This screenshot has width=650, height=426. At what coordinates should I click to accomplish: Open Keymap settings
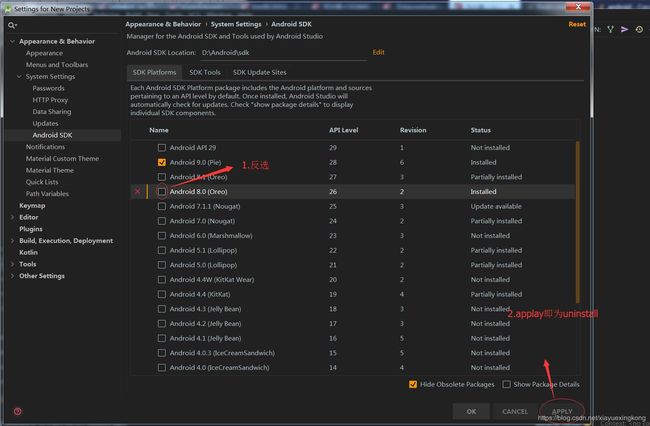(x=32, y=206)
